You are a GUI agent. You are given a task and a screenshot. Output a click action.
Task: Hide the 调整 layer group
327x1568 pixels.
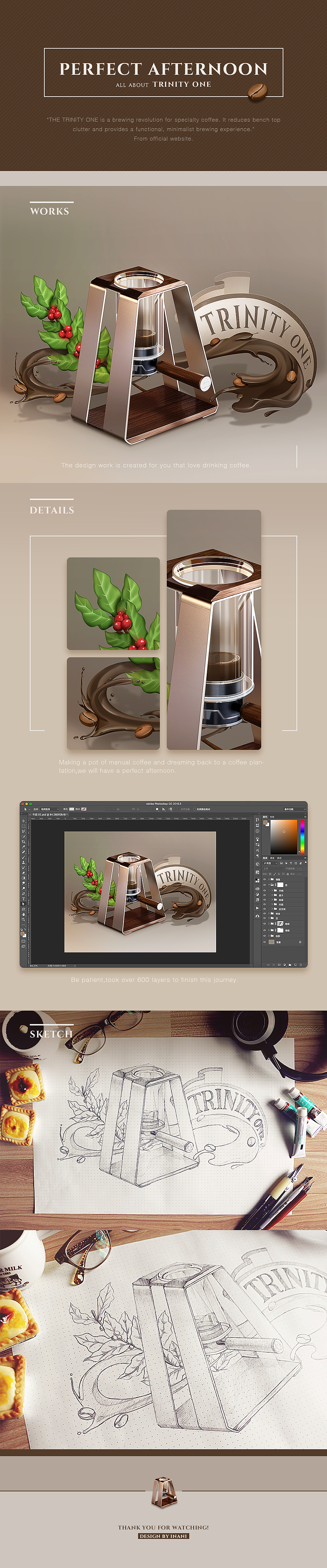tap(265, 880)
